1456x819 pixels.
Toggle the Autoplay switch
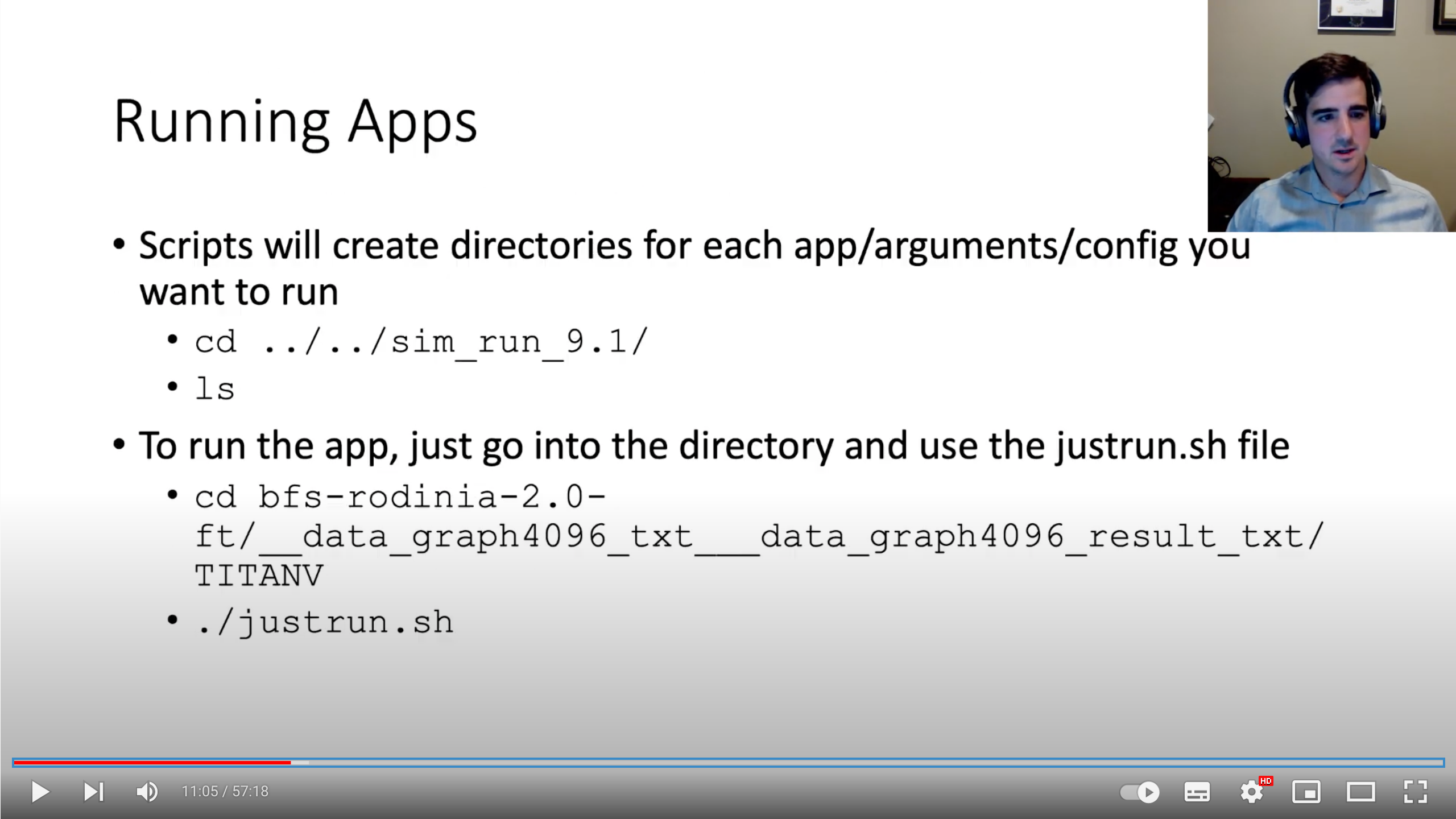(1139, 792)
